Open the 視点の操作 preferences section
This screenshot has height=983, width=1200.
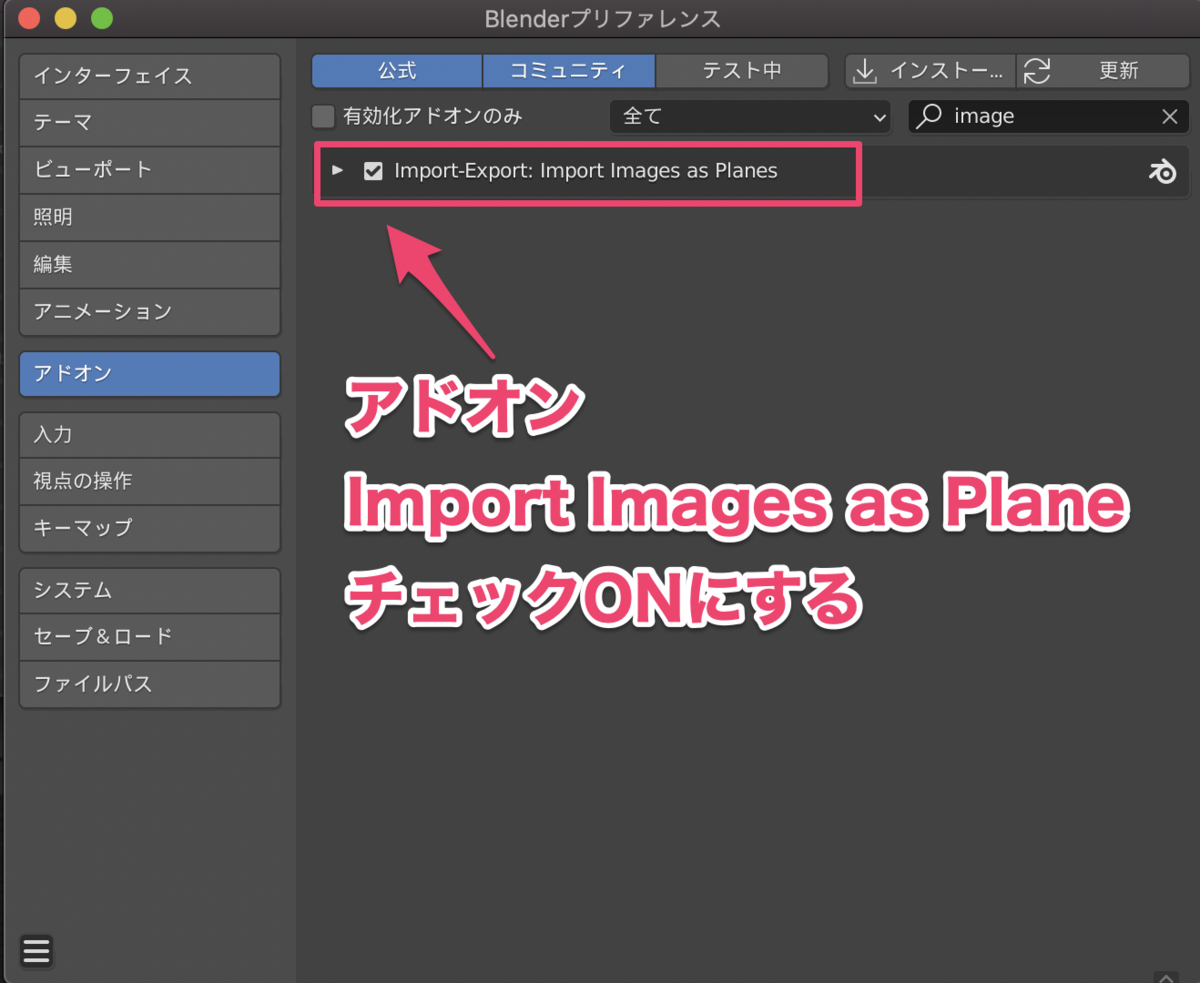coord(149,481)
